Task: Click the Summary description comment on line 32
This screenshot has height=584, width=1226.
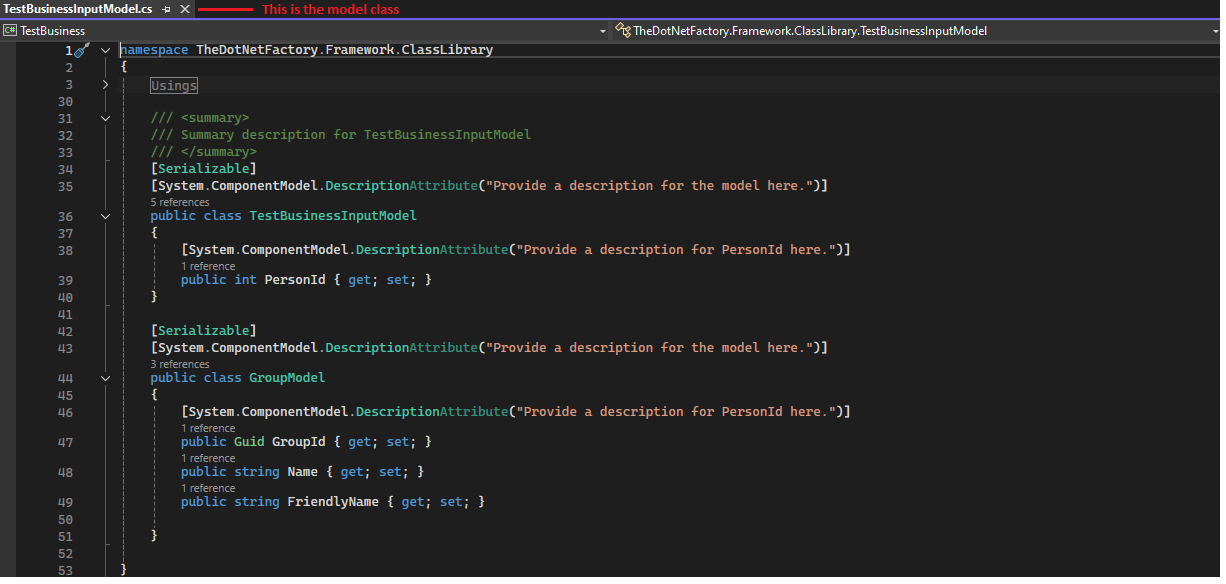Action: 341,135
